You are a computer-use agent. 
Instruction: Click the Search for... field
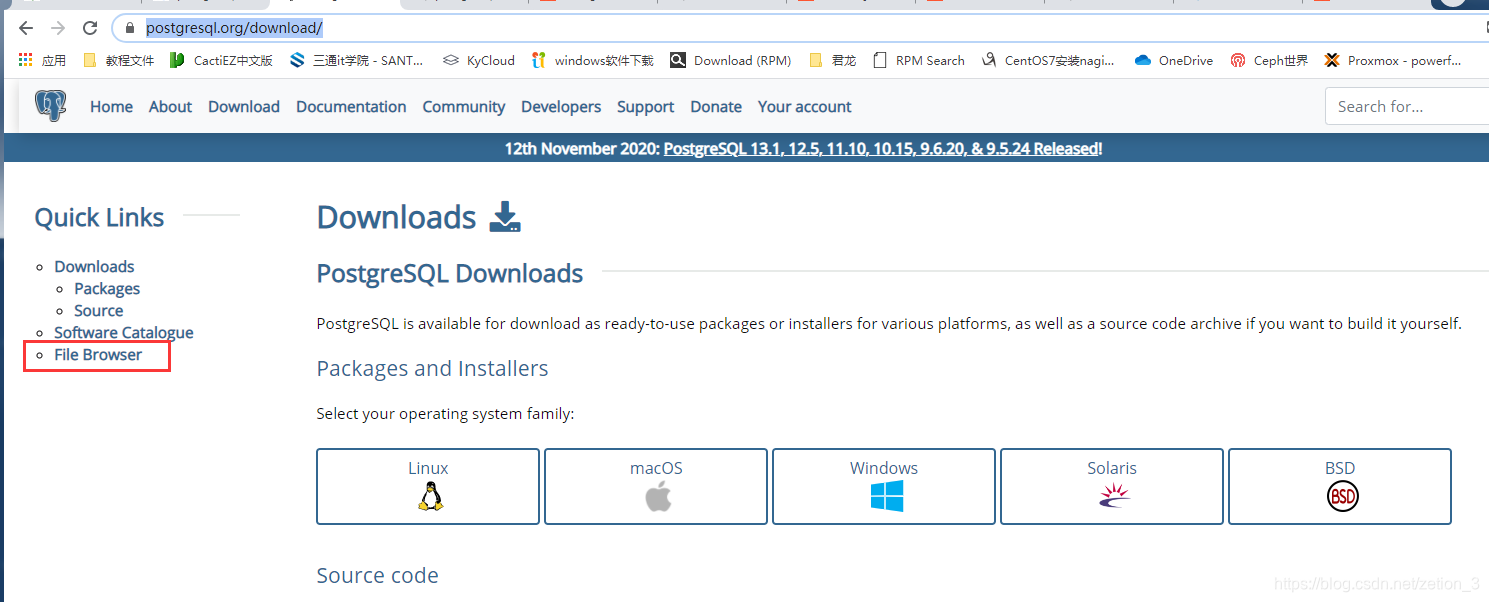pos(1407,106)
